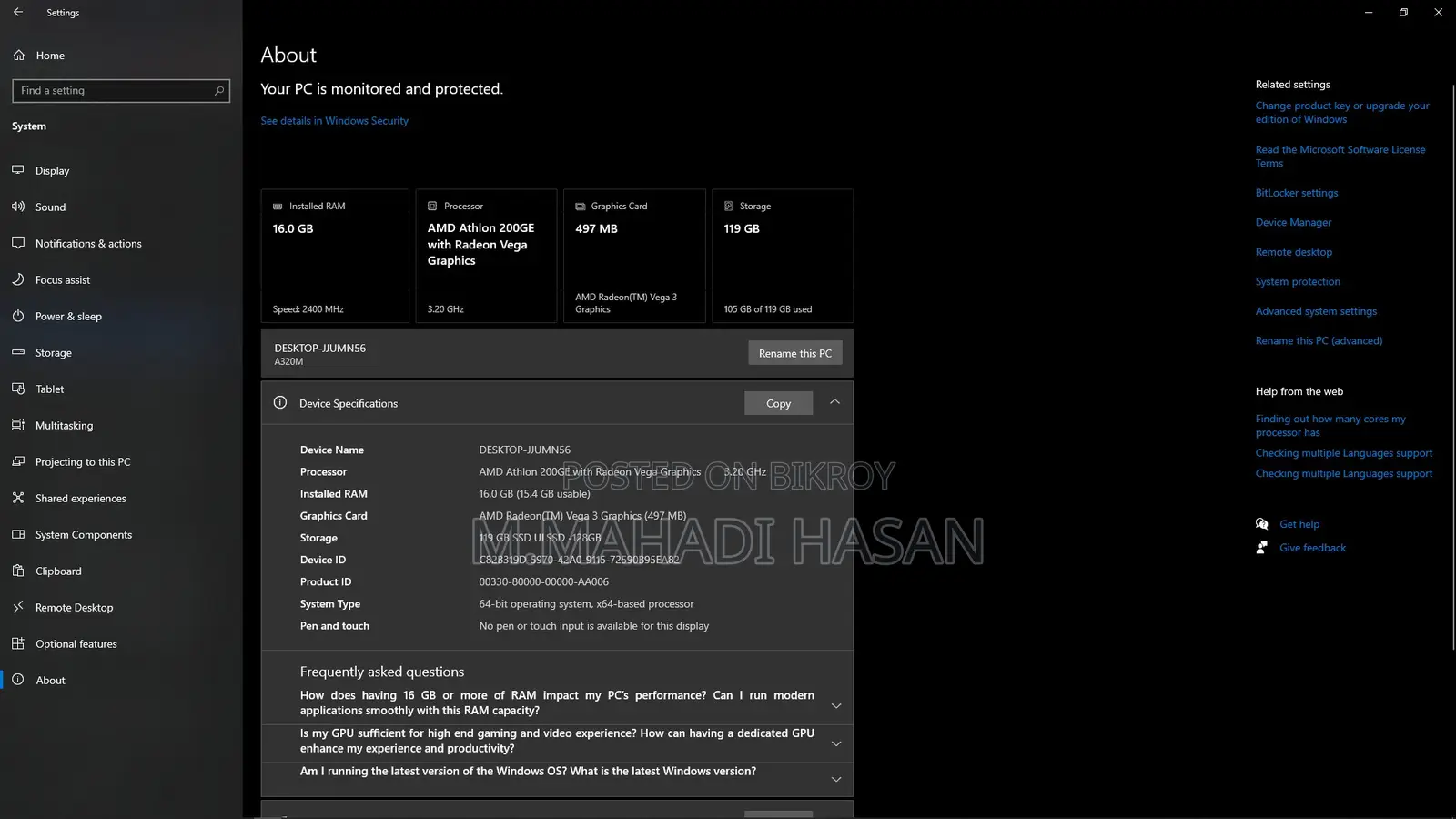Copy the device specifications
This screenshot has height=819, width=1456.
tap(778, 403)
